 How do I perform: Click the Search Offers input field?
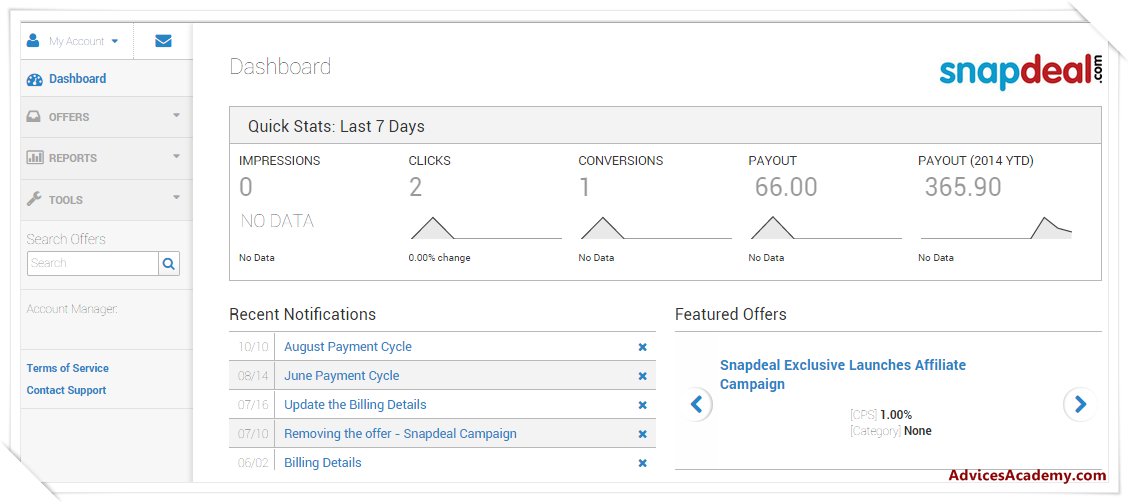click(92, 264)
